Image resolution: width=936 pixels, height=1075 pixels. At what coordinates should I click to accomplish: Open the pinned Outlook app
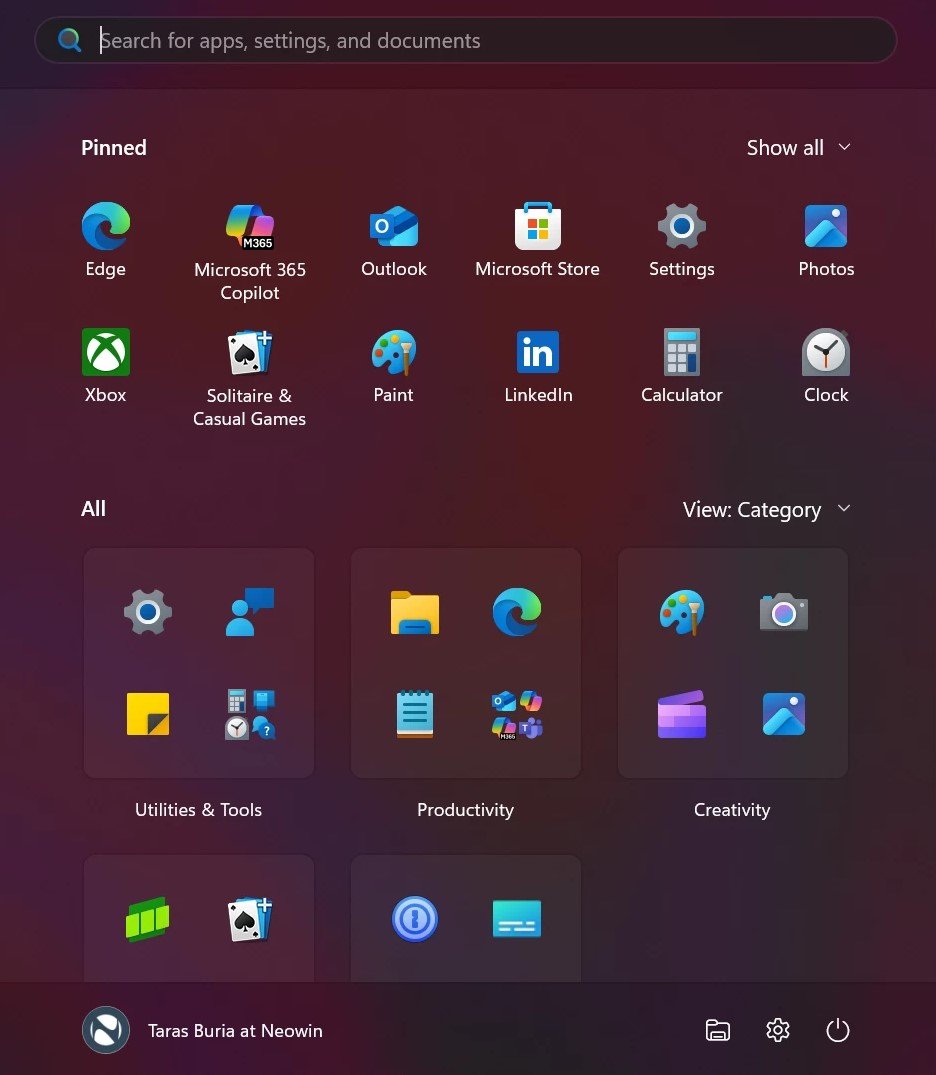(394, 239)
